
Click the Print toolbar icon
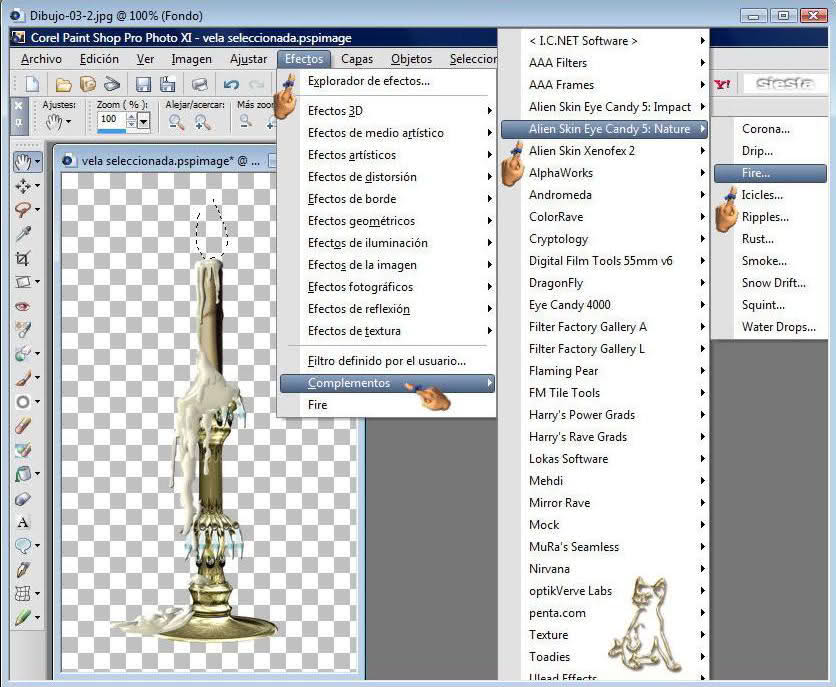point(199,84)
